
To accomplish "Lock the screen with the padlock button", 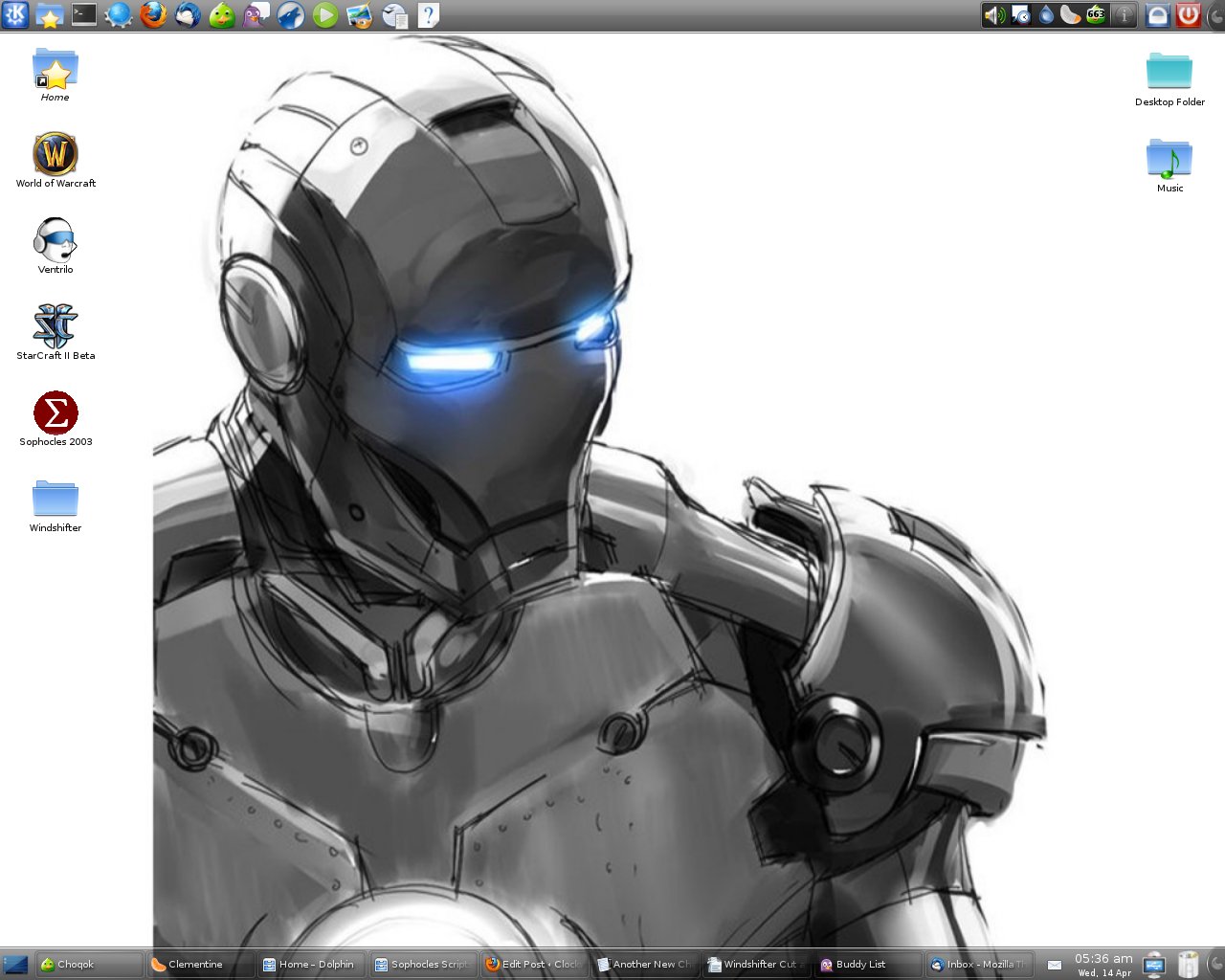I will (1158, 14).
